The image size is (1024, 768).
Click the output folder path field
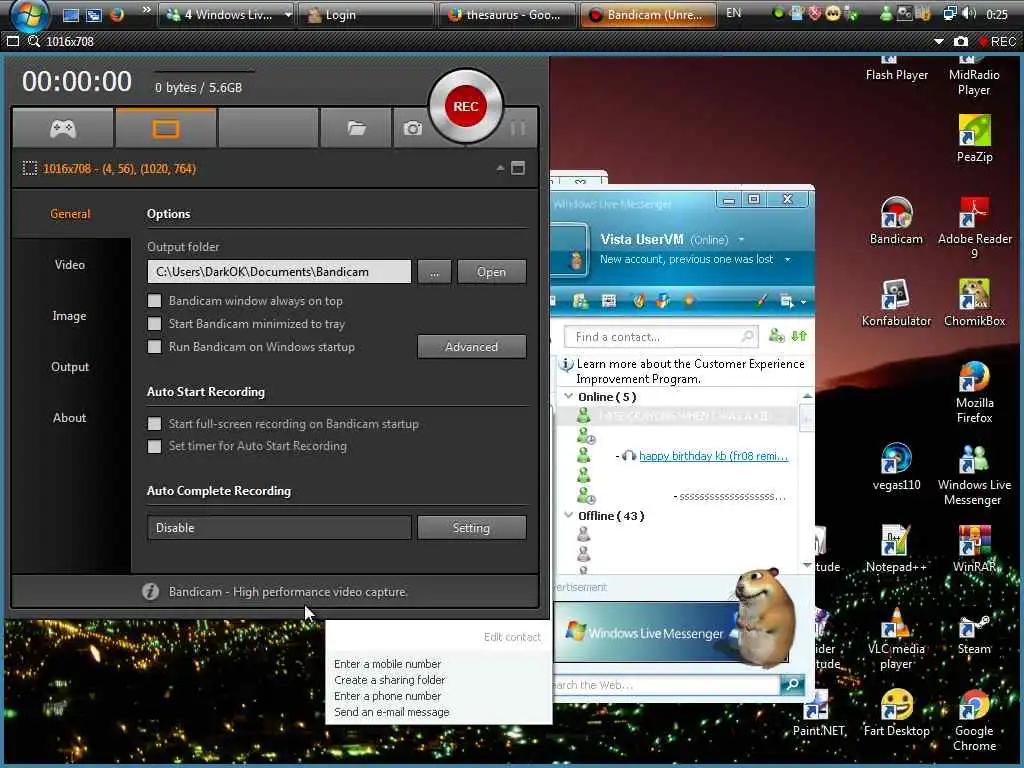280,272
